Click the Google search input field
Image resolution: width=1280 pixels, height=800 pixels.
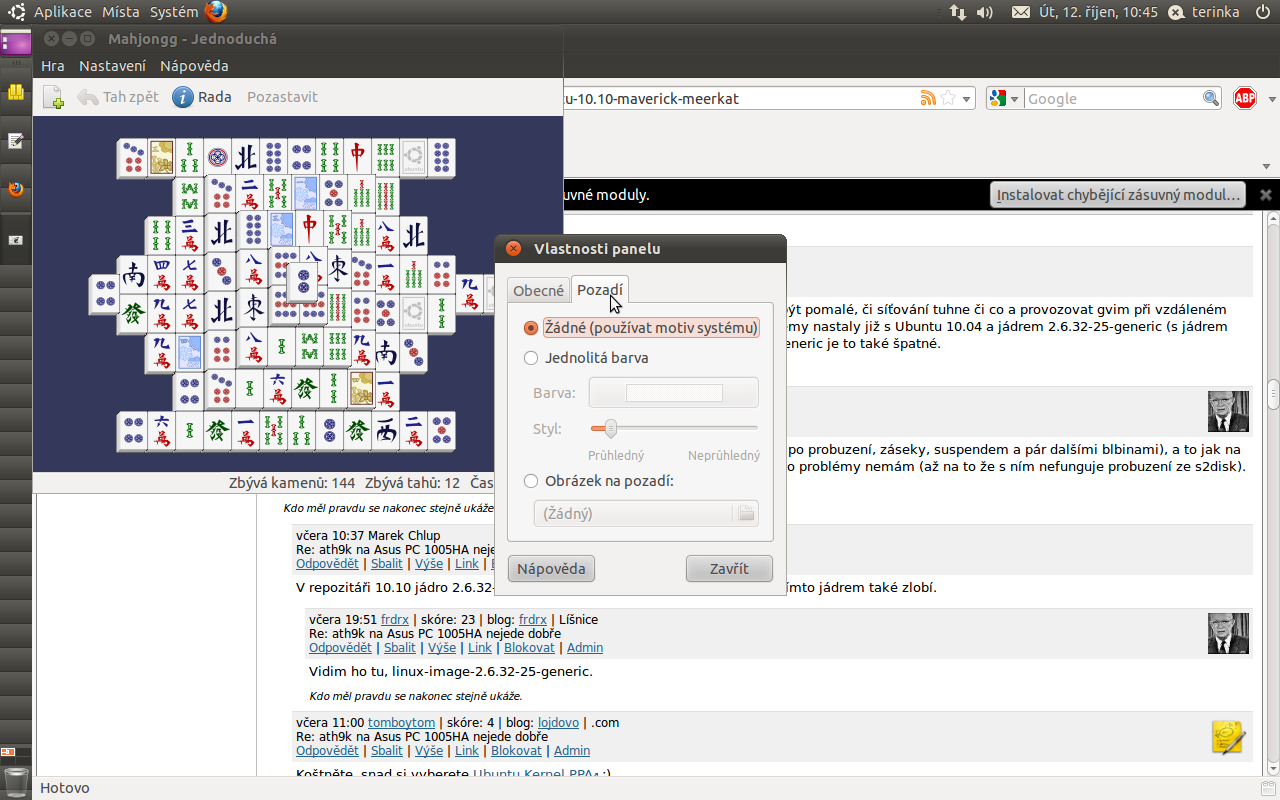tap(1112, 98)
